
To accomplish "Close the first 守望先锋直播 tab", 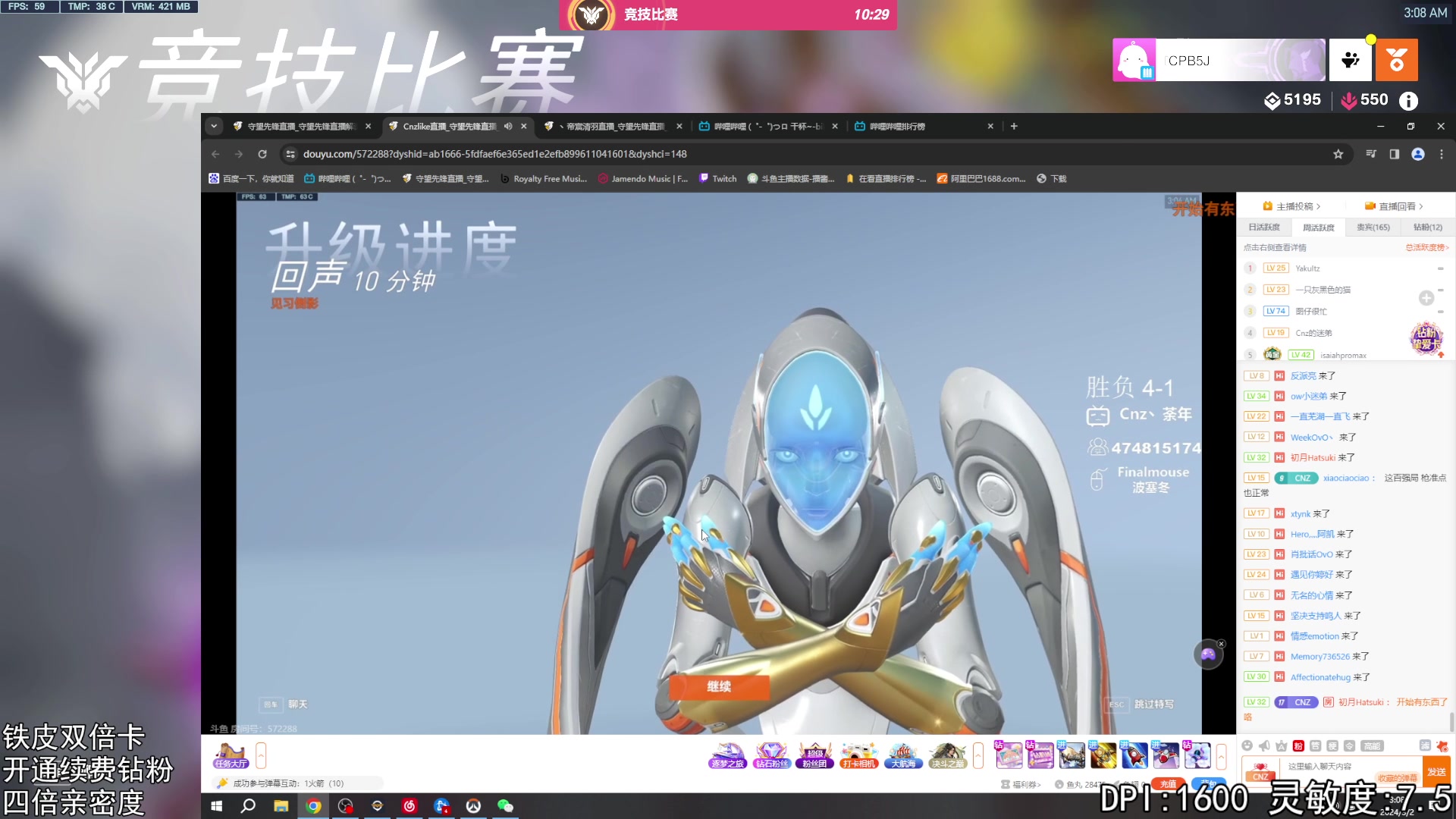I will [x=369, y=126].
